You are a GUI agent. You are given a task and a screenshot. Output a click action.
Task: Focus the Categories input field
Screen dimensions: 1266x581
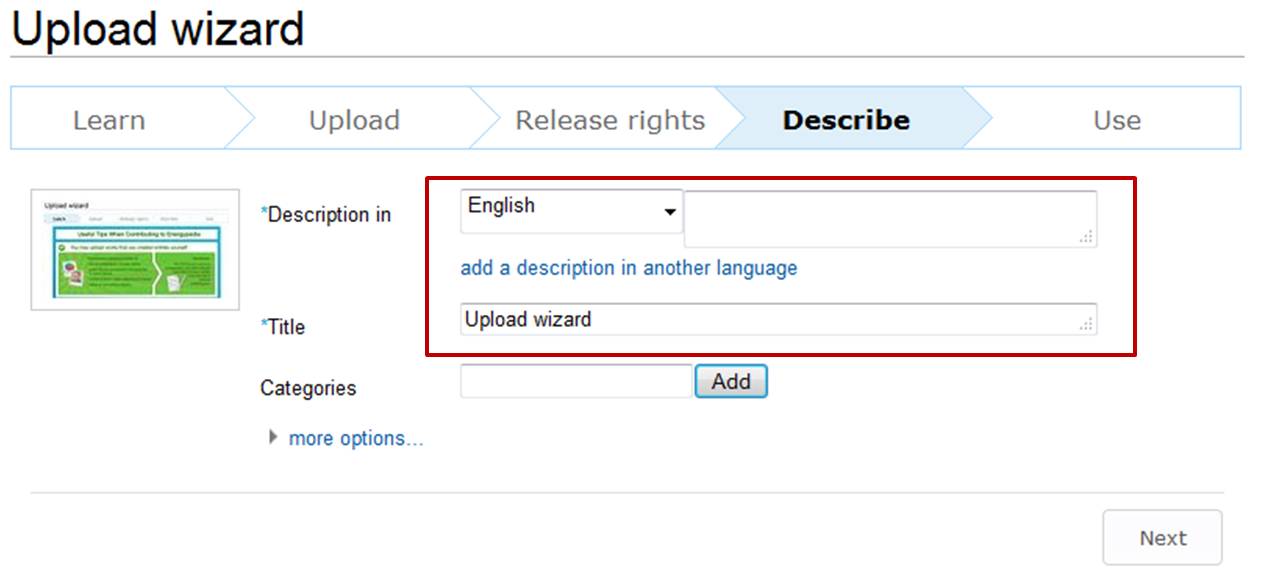pos(576,381)
